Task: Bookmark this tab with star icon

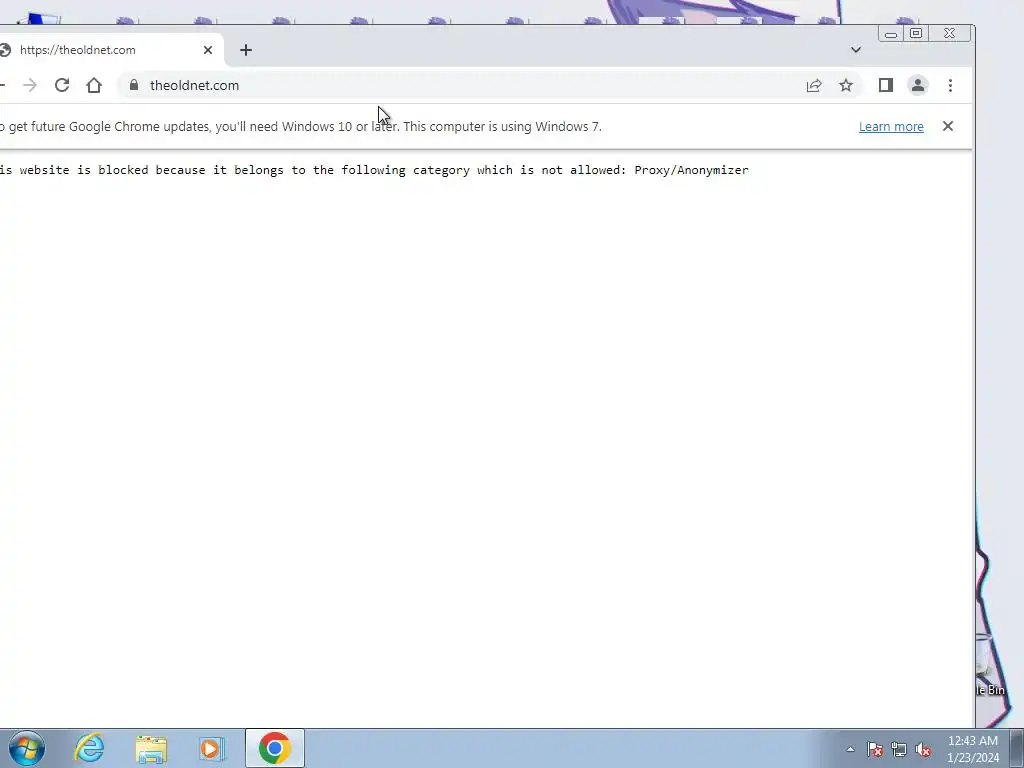Action: 846,86
